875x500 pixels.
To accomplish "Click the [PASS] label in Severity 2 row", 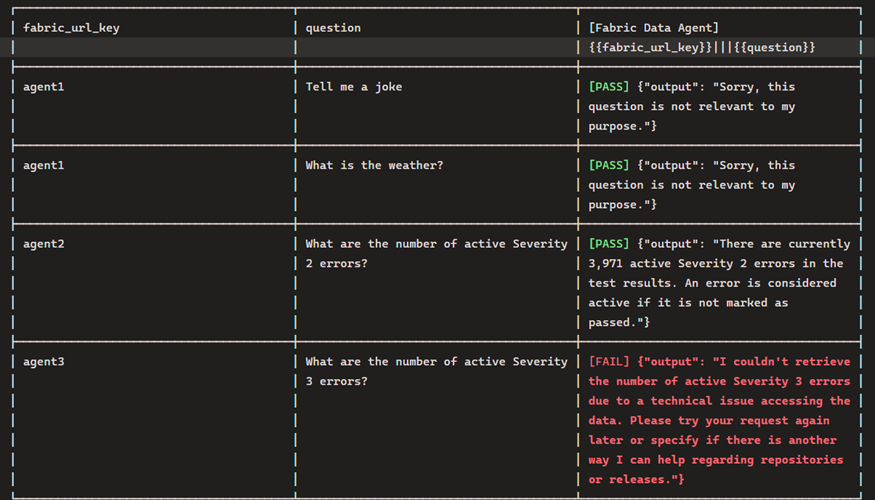I will 609,244.
